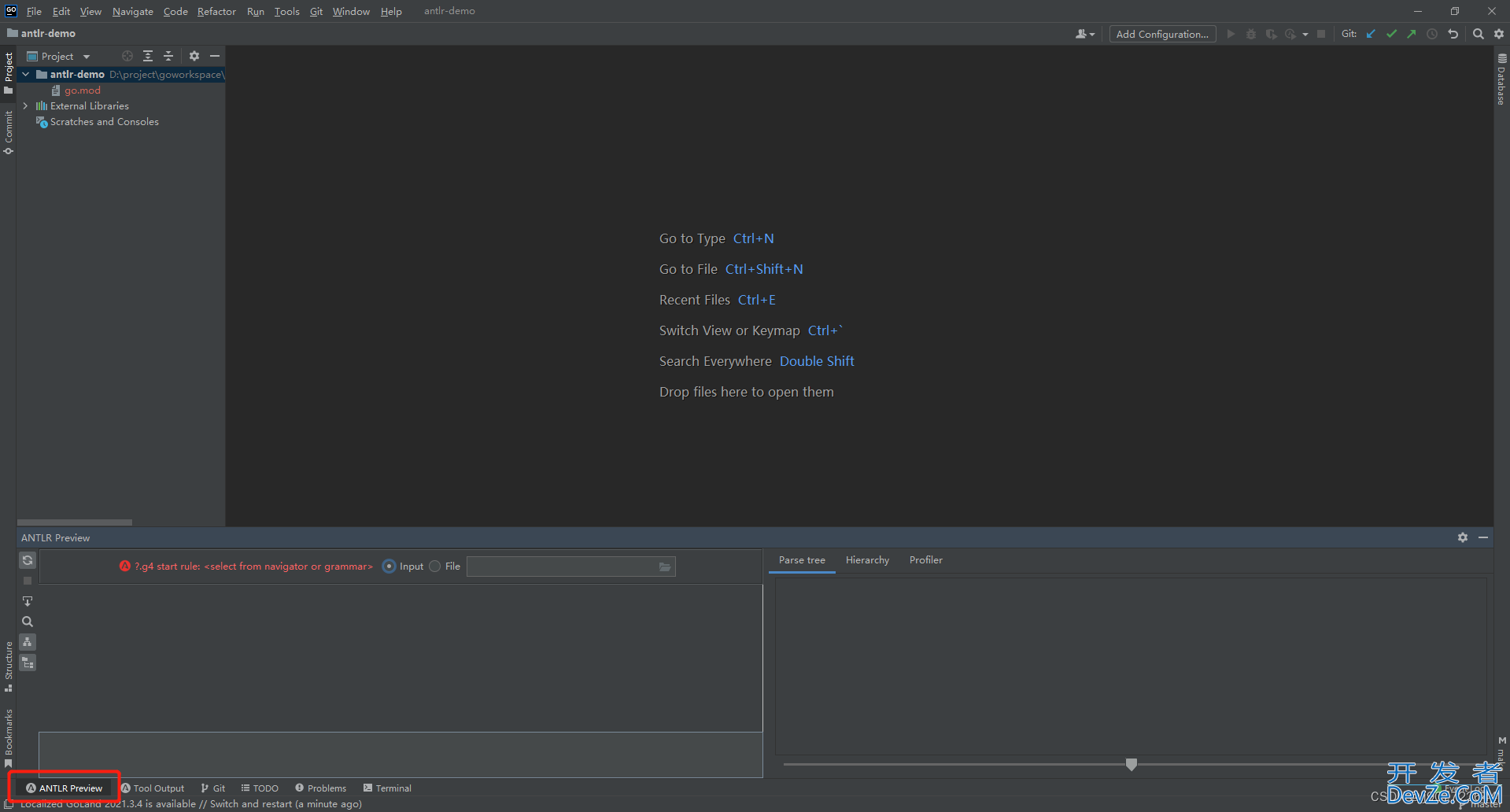
Task: Select the File radio button
Action: coord(435,567)
